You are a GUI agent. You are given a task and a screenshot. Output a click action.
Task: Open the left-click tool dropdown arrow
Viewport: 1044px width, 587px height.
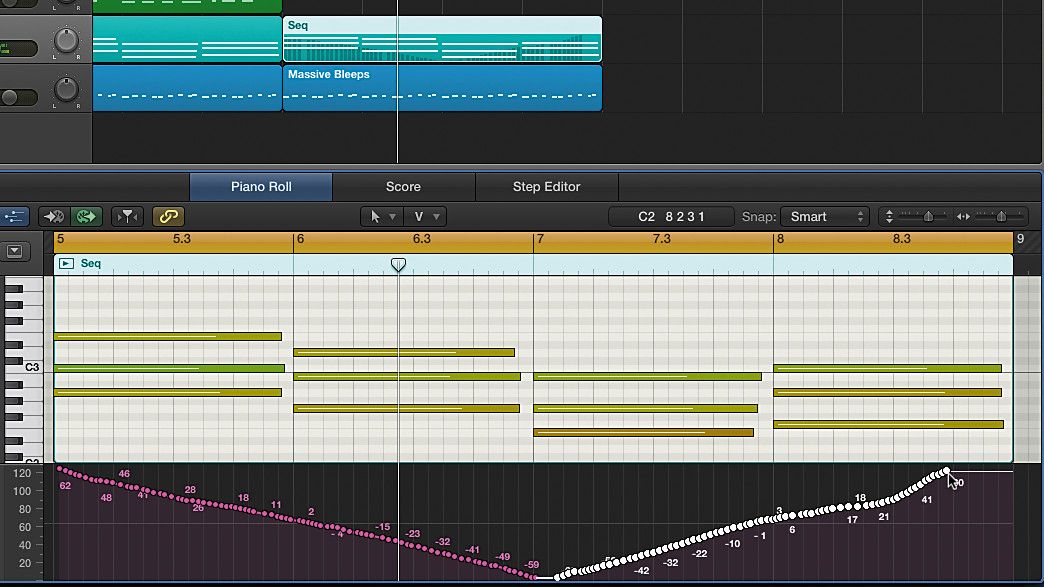[392, 217]
